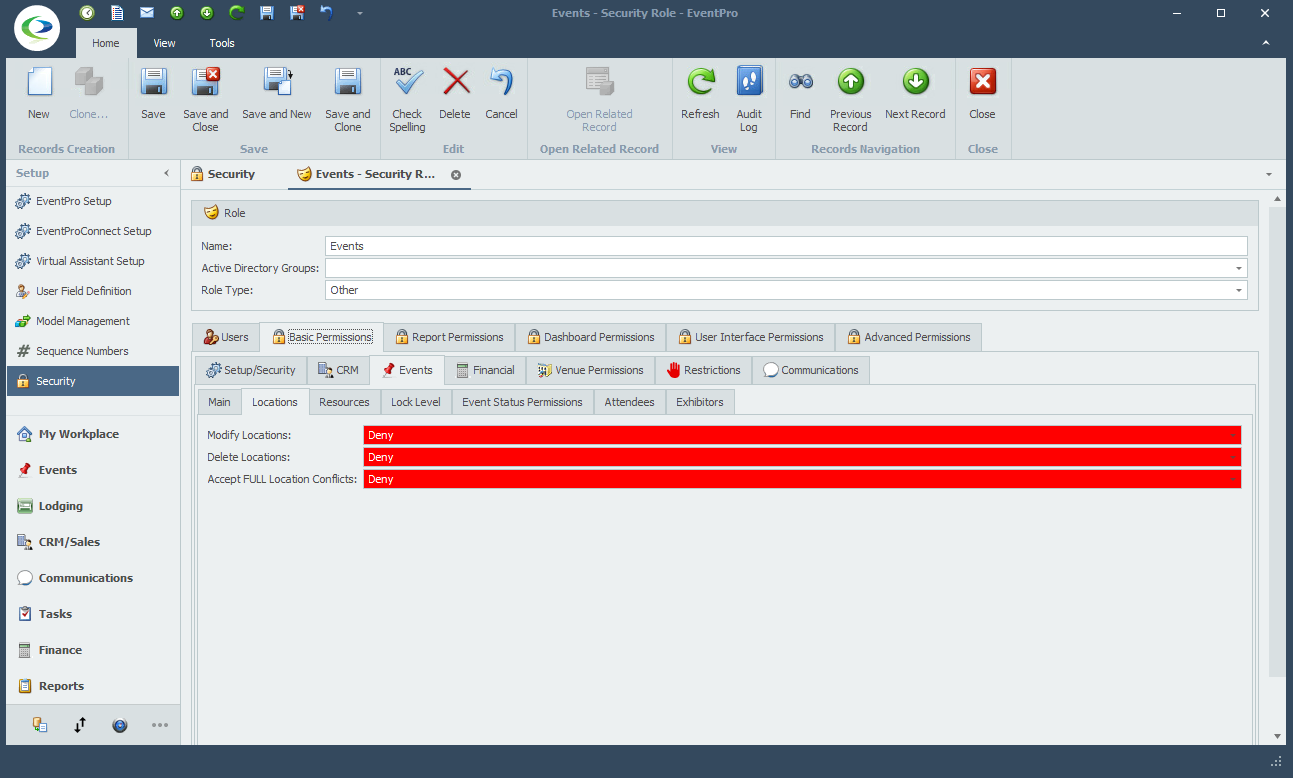1293x778 pixels.
Task: Click the blue undo arrow in title bar
Action: click(327, 13)
